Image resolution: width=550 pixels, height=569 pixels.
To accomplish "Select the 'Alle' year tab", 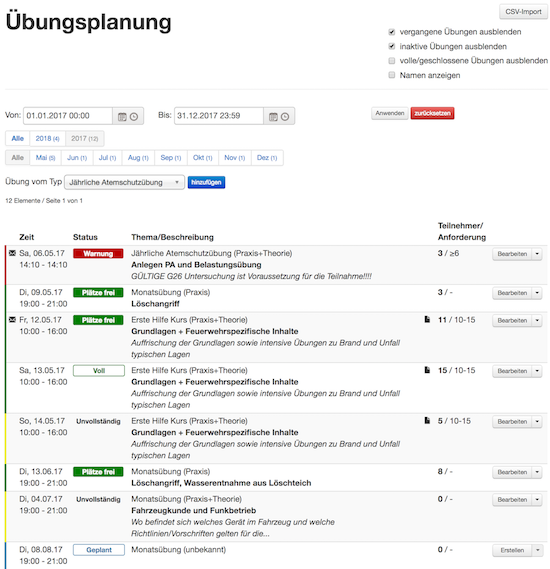I will point(17,138).
